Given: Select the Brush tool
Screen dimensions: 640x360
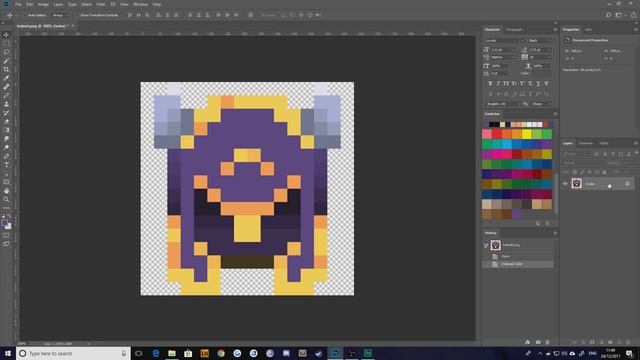Looking at the screenshot, I should pyautogui.click(x=6, y=95).
